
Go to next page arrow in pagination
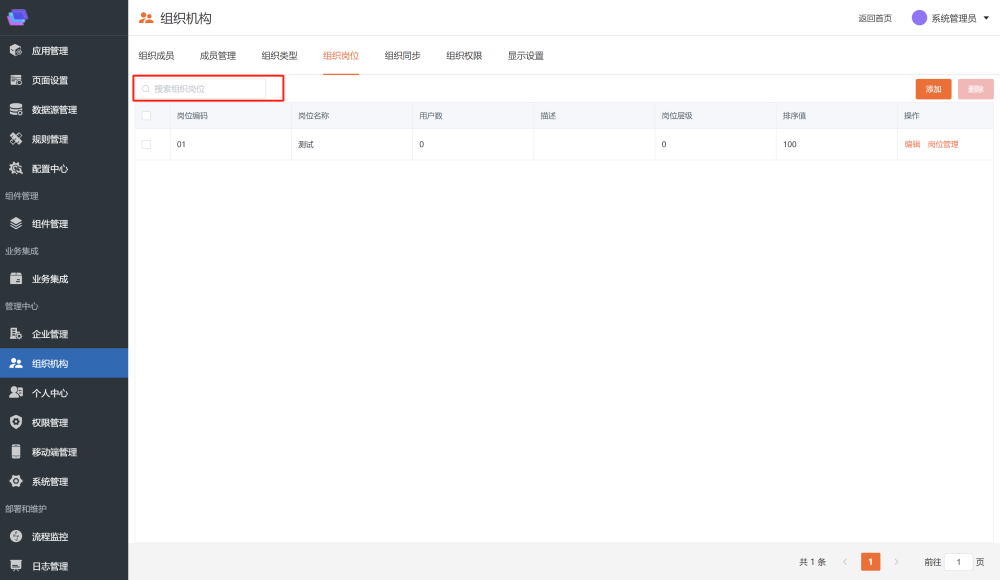pyautogui.click(x=896, y=562)
